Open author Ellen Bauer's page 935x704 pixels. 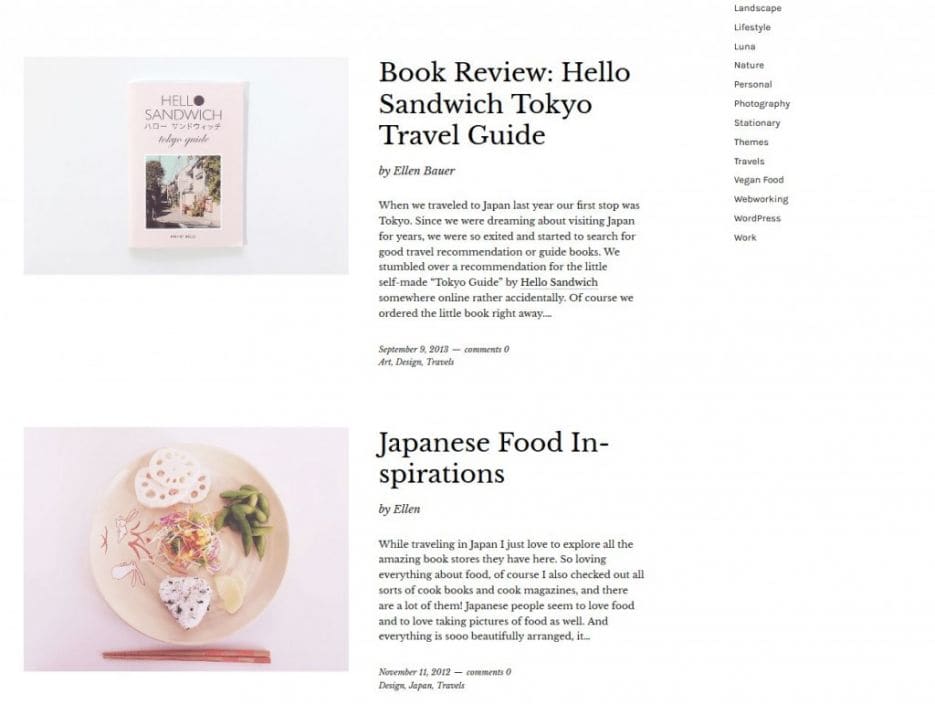coord(424,171)
